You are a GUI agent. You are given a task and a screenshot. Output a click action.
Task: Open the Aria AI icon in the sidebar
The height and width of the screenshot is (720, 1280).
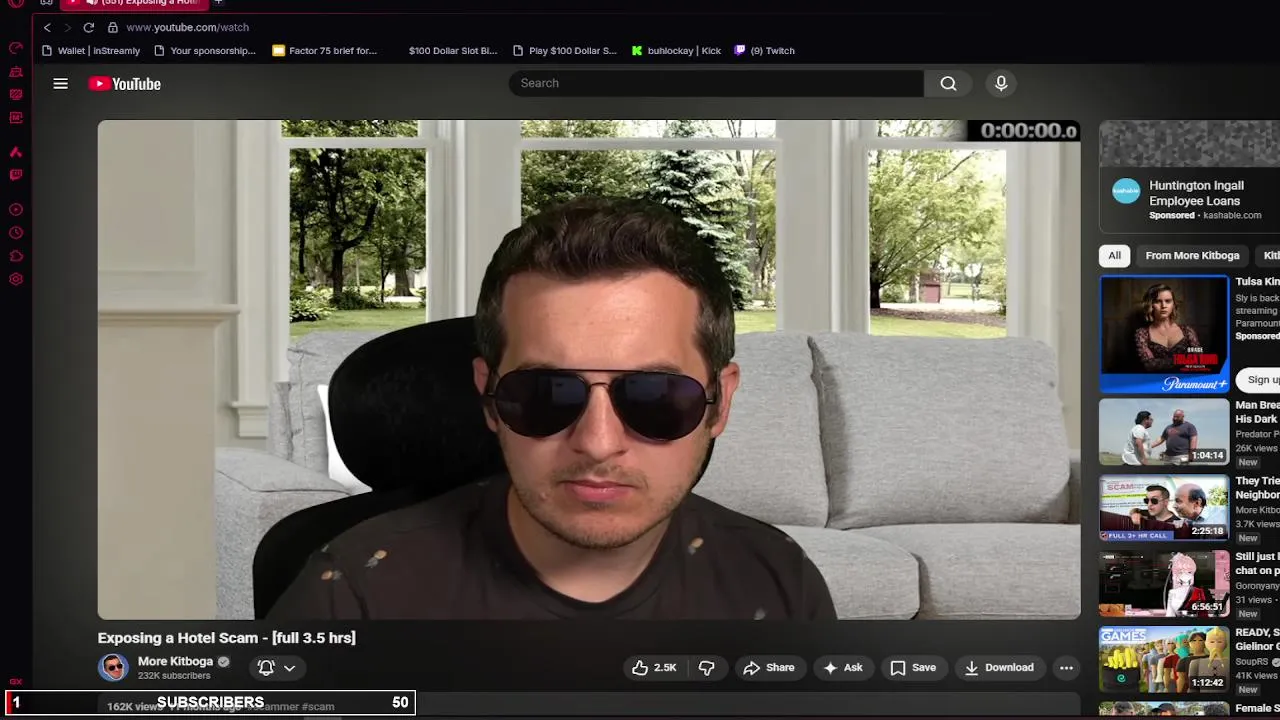16,152
